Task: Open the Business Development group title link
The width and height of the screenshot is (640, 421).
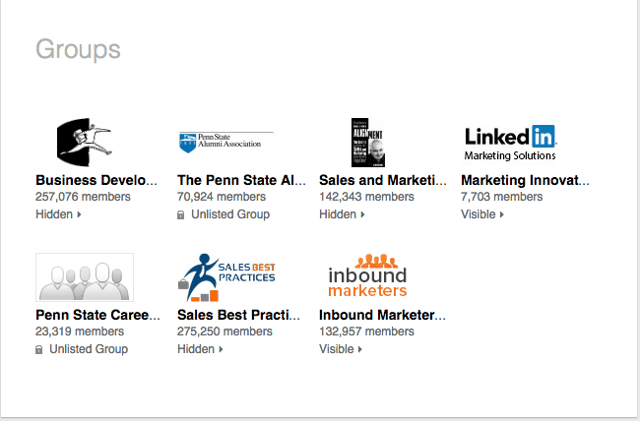Action: pos(97,181)
